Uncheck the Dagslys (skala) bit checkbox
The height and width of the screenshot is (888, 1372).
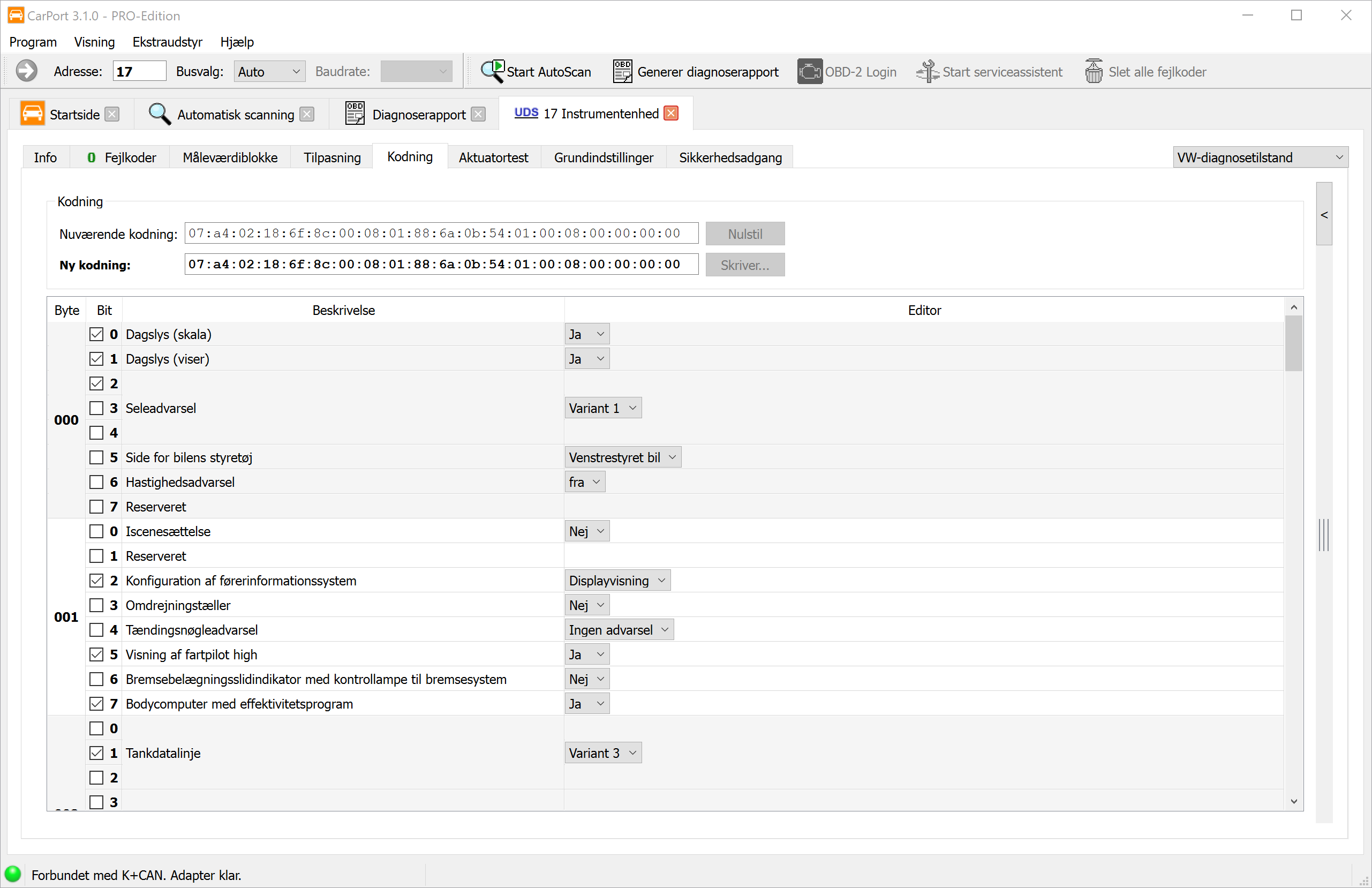pyautogui.click(x=96, y=334)
